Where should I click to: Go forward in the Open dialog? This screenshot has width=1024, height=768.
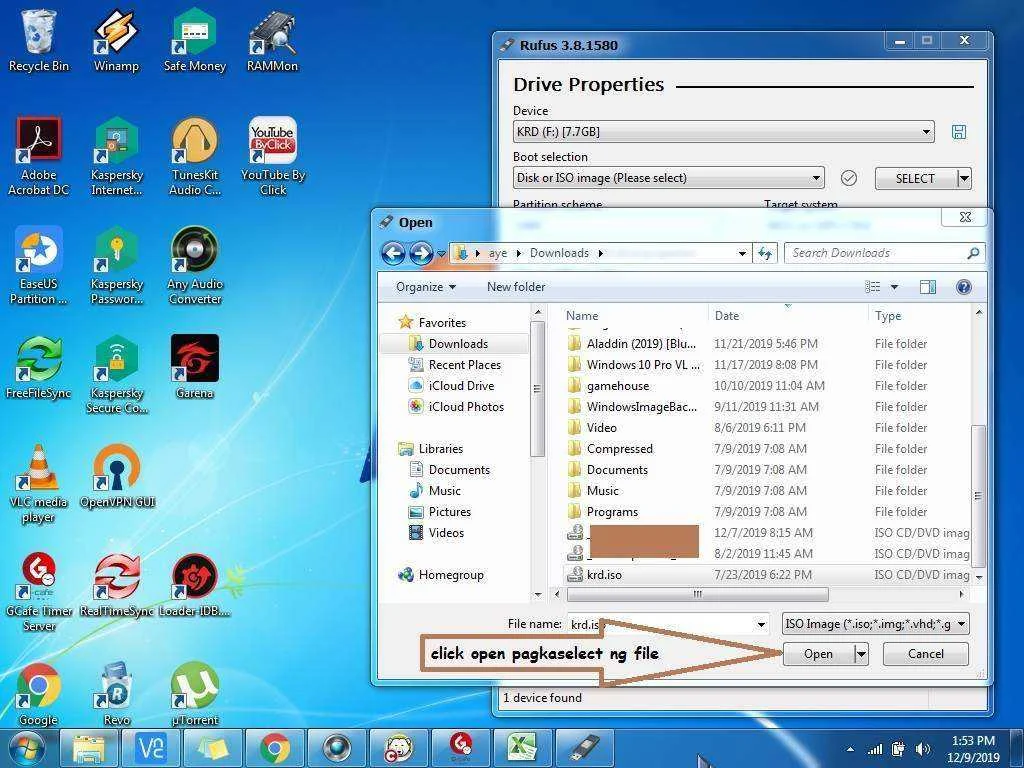pos(421,253)
